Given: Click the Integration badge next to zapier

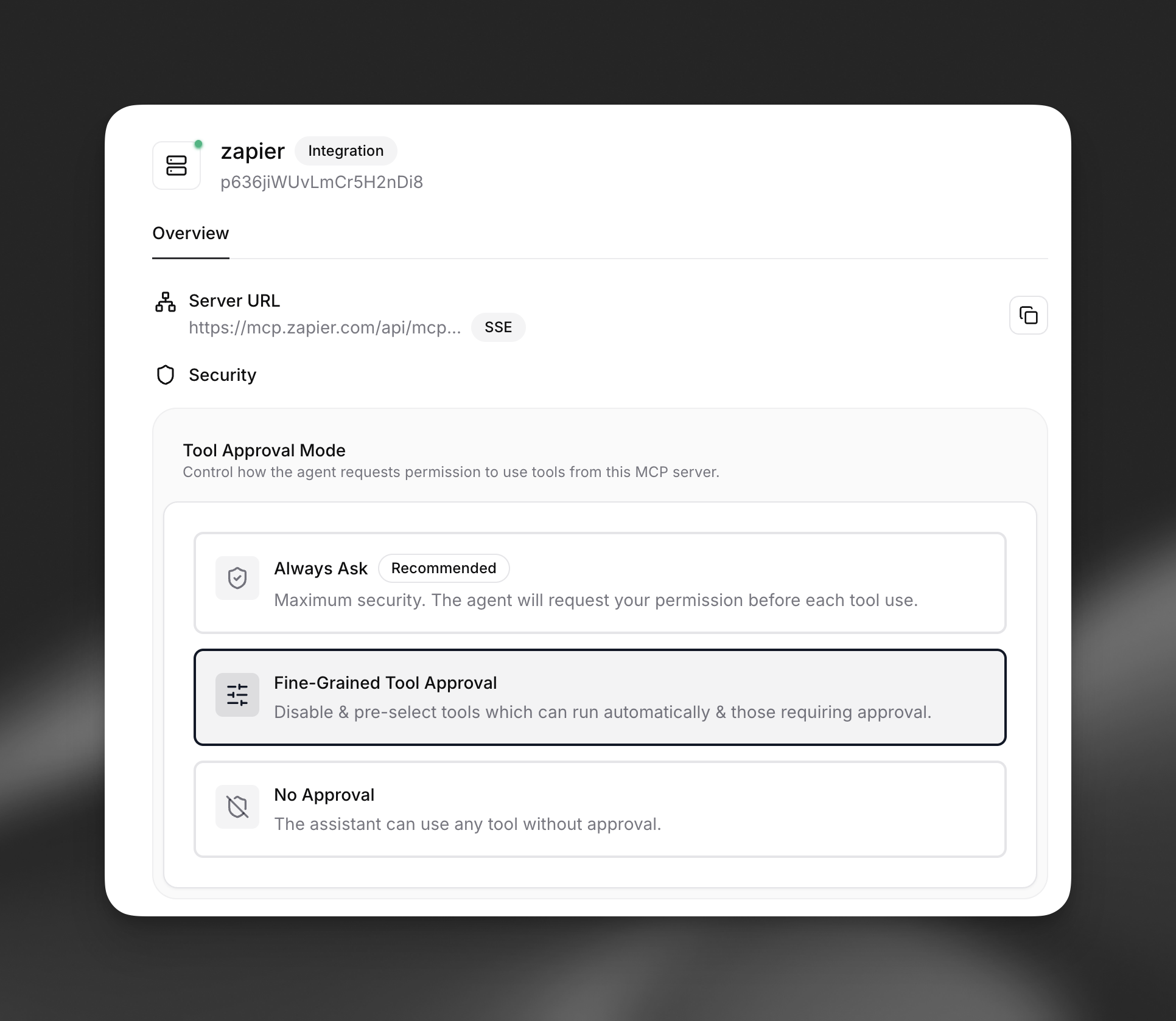Looking at the screenshot, I should pos(346,151).
